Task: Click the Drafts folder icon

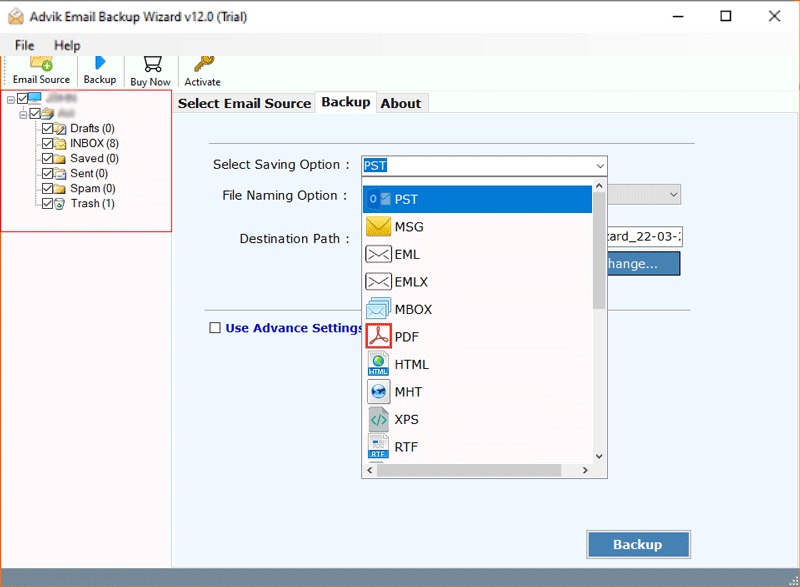Action: click(60, 129)
